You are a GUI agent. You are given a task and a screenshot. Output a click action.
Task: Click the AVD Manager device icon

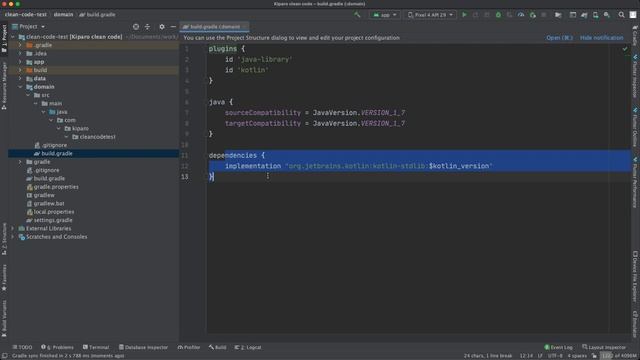[x=596, y=15]
